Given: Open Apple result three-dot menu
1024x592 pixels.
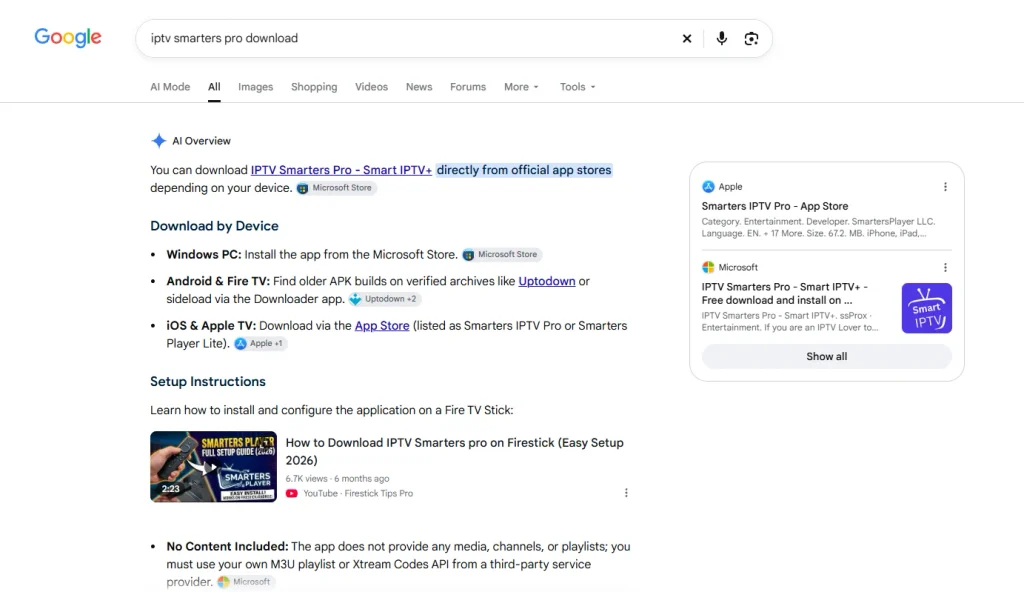Looking at the screenshot, I should pos(945,187).
